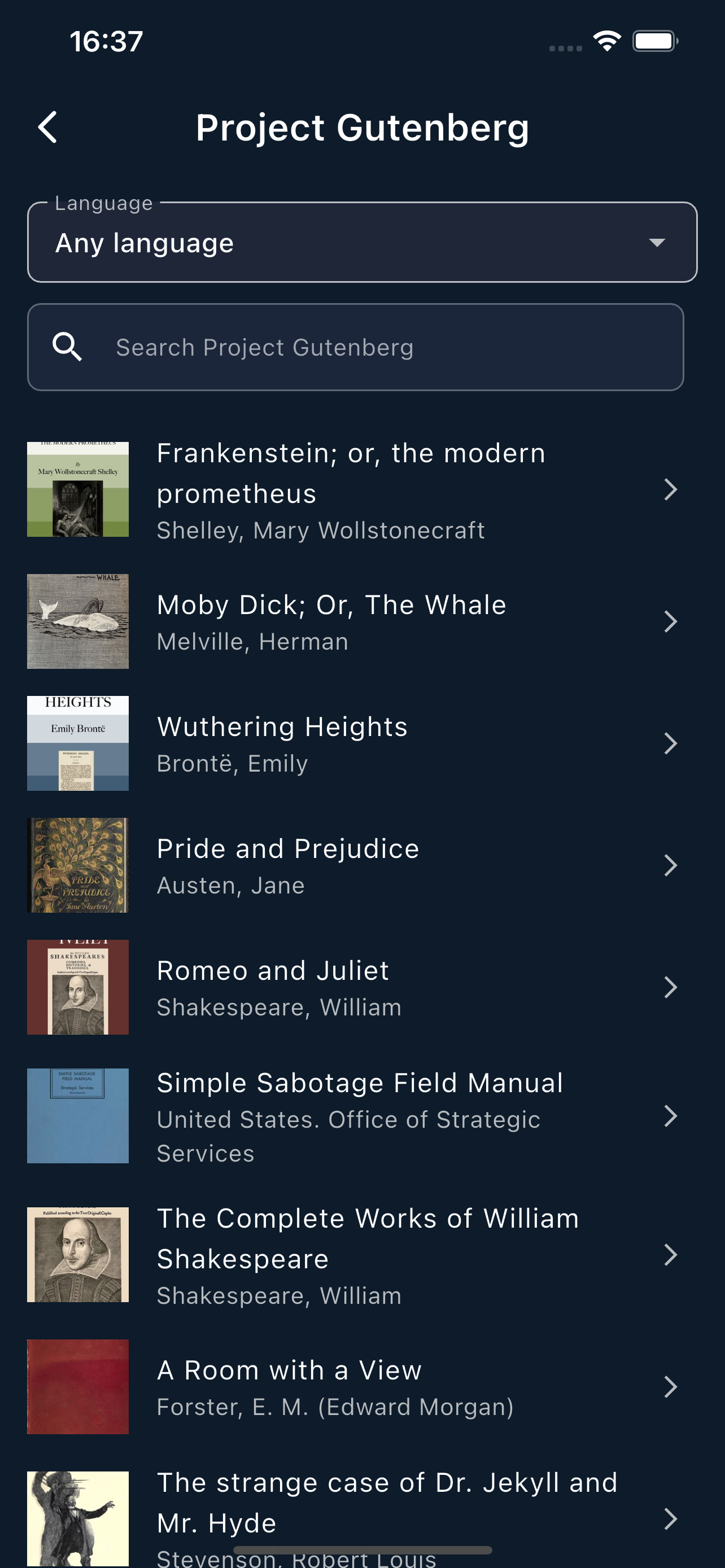Tap the Romeo and Juliet cover thumbnail
725x1568 pixels.
[x=78, y=987]
